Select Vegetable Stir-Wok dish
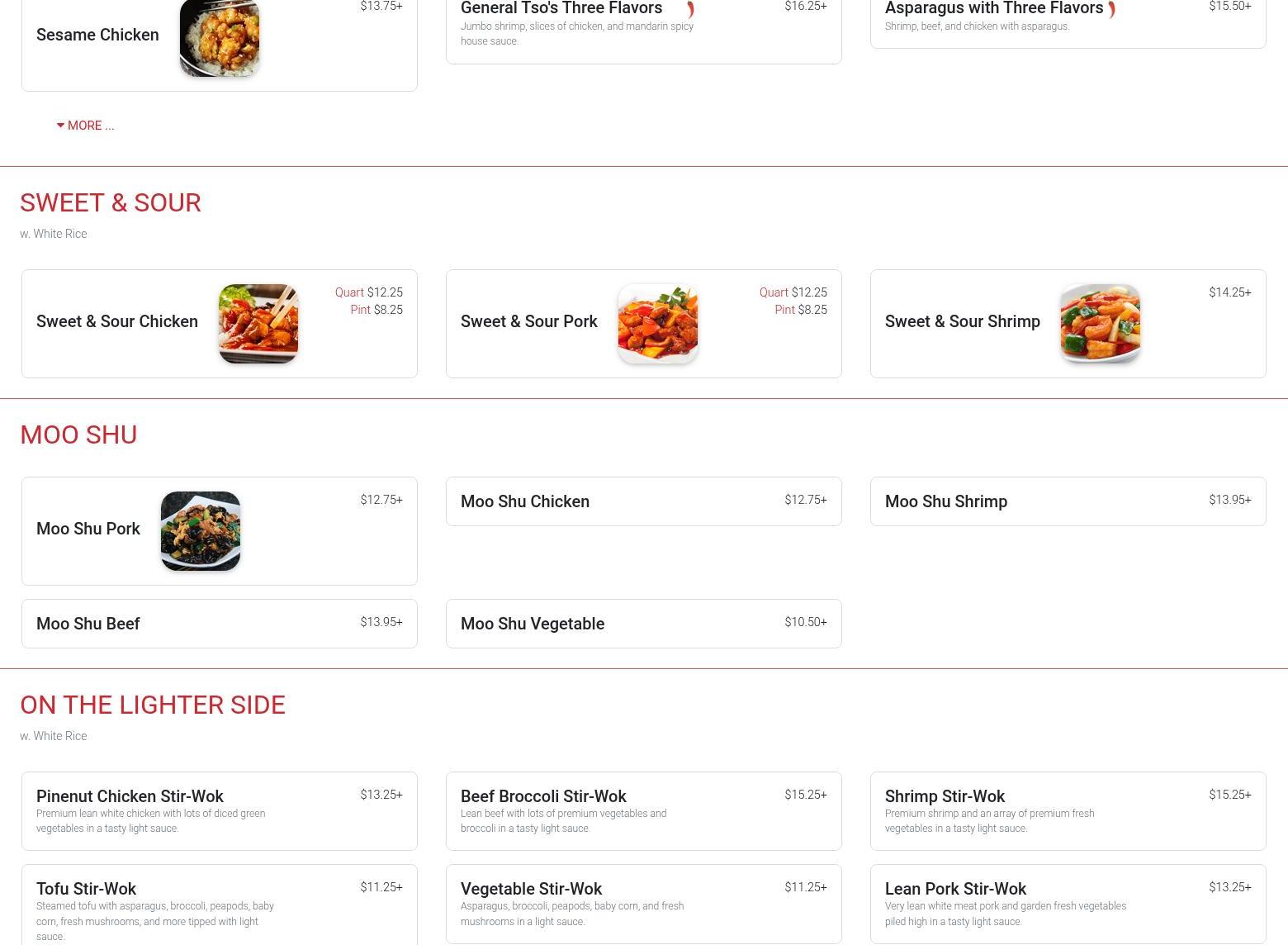Screen dimensions: 1288x945 coord(644,904)
